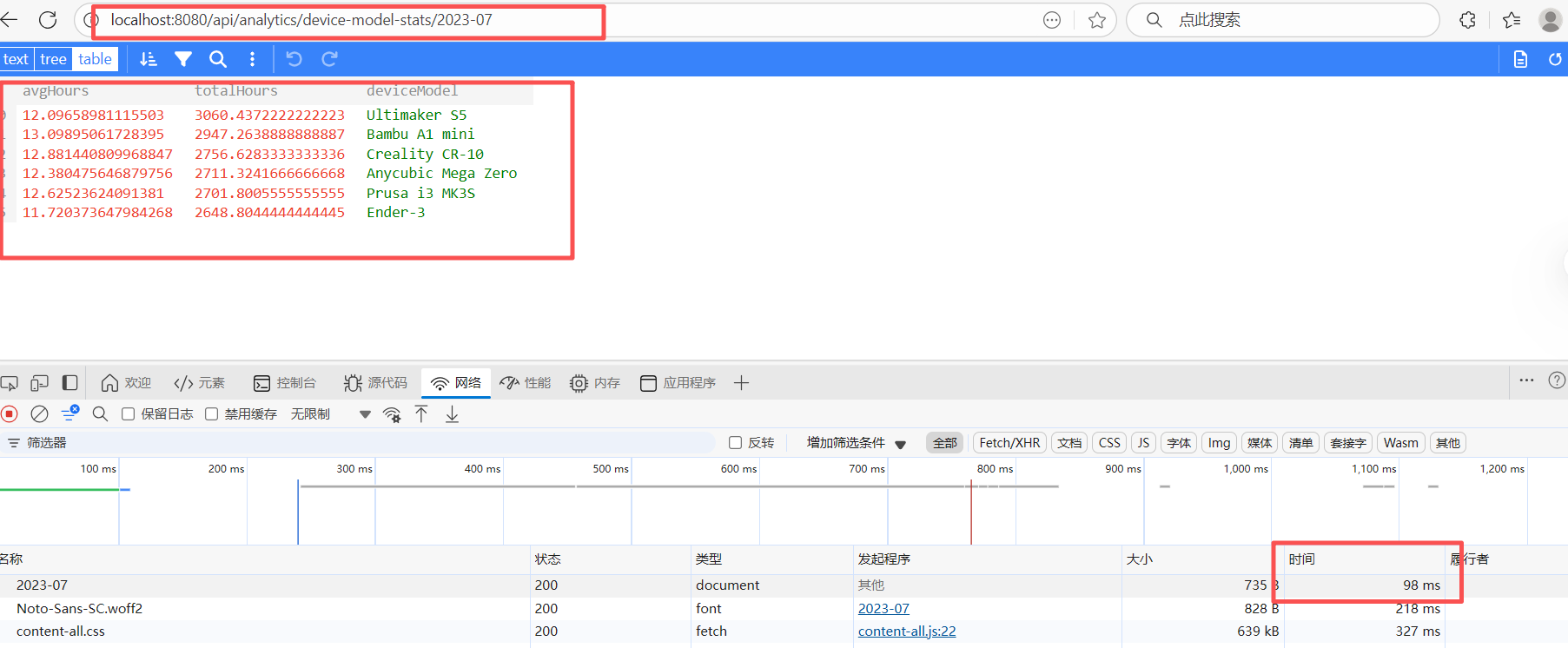Filter requests by JS
Screen dimensions: 1568x648
pyautogui.click(x=1143, y=443)
